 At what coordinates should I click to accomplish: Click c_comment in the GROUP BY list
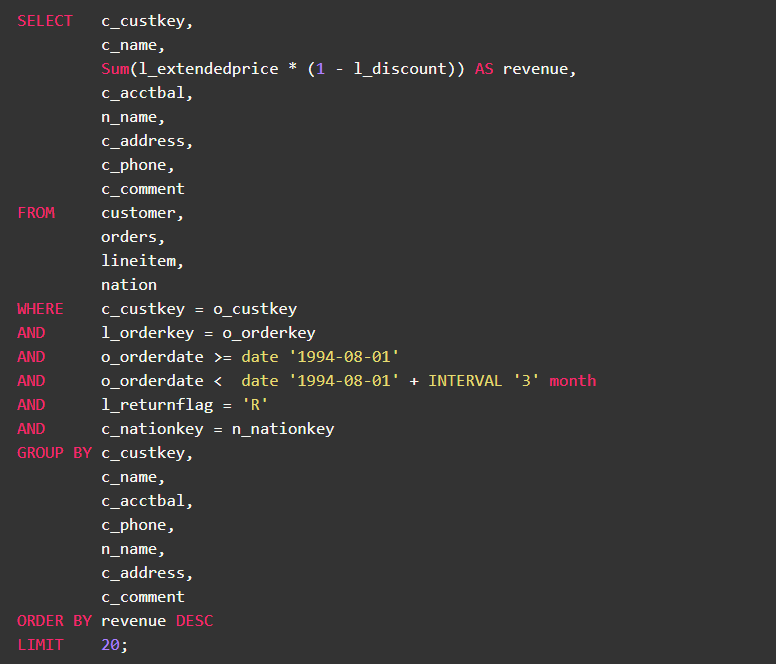click(143, 597)
